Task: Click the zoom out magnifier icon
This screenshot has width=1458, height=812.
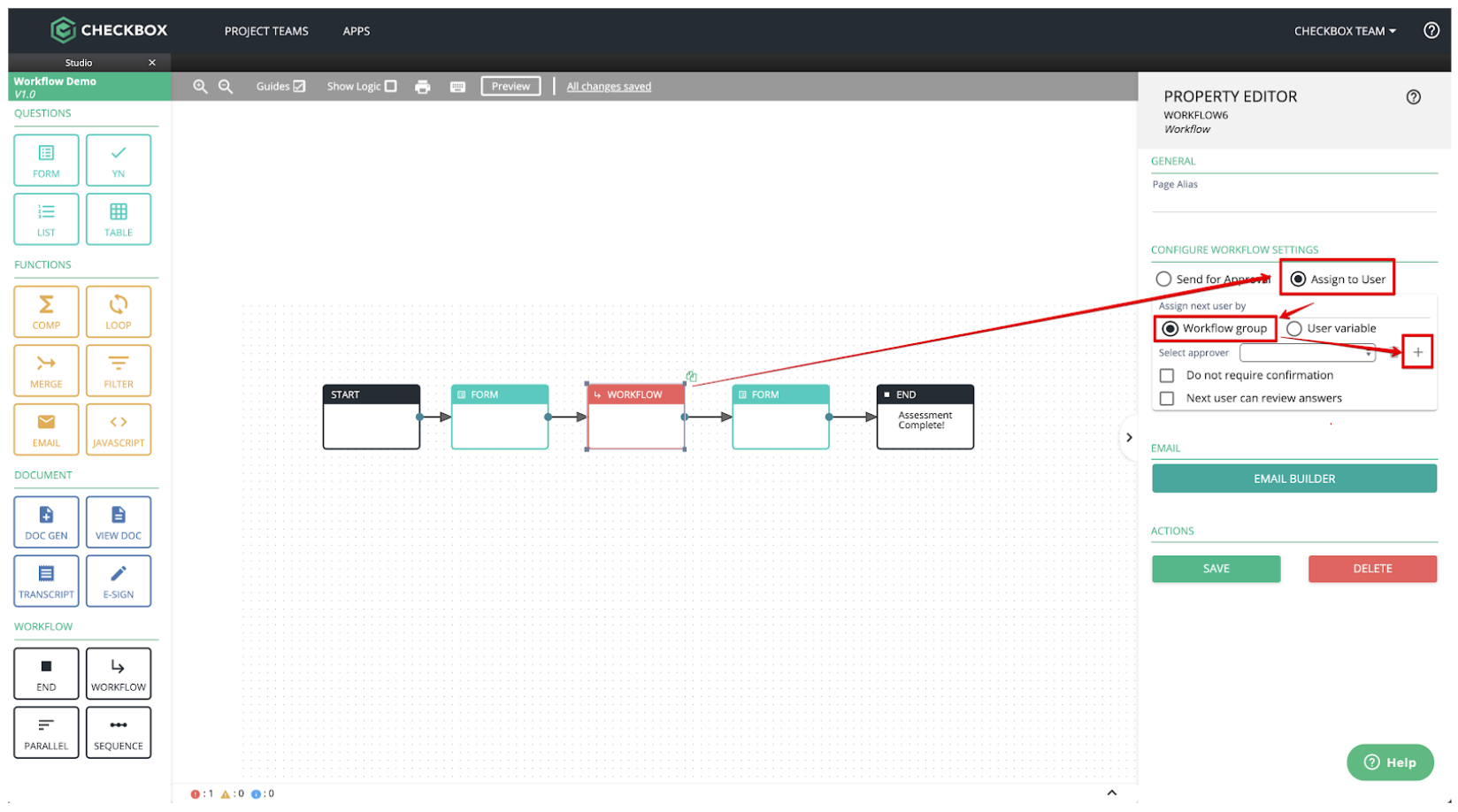Action: pos(226,87)
